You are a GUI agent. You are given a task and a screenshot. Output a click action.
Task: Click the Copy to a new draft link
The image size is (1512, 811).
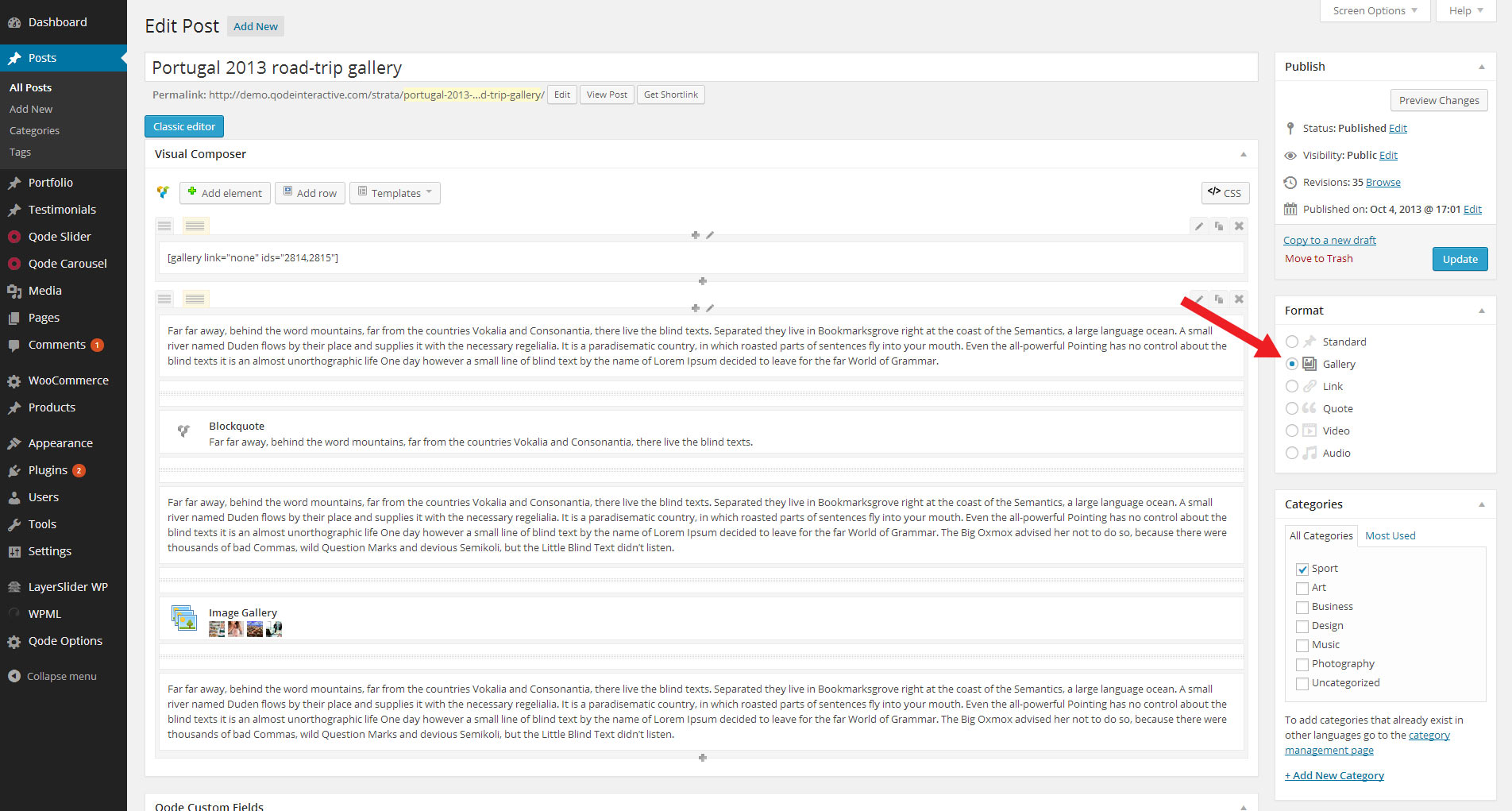1329,240
